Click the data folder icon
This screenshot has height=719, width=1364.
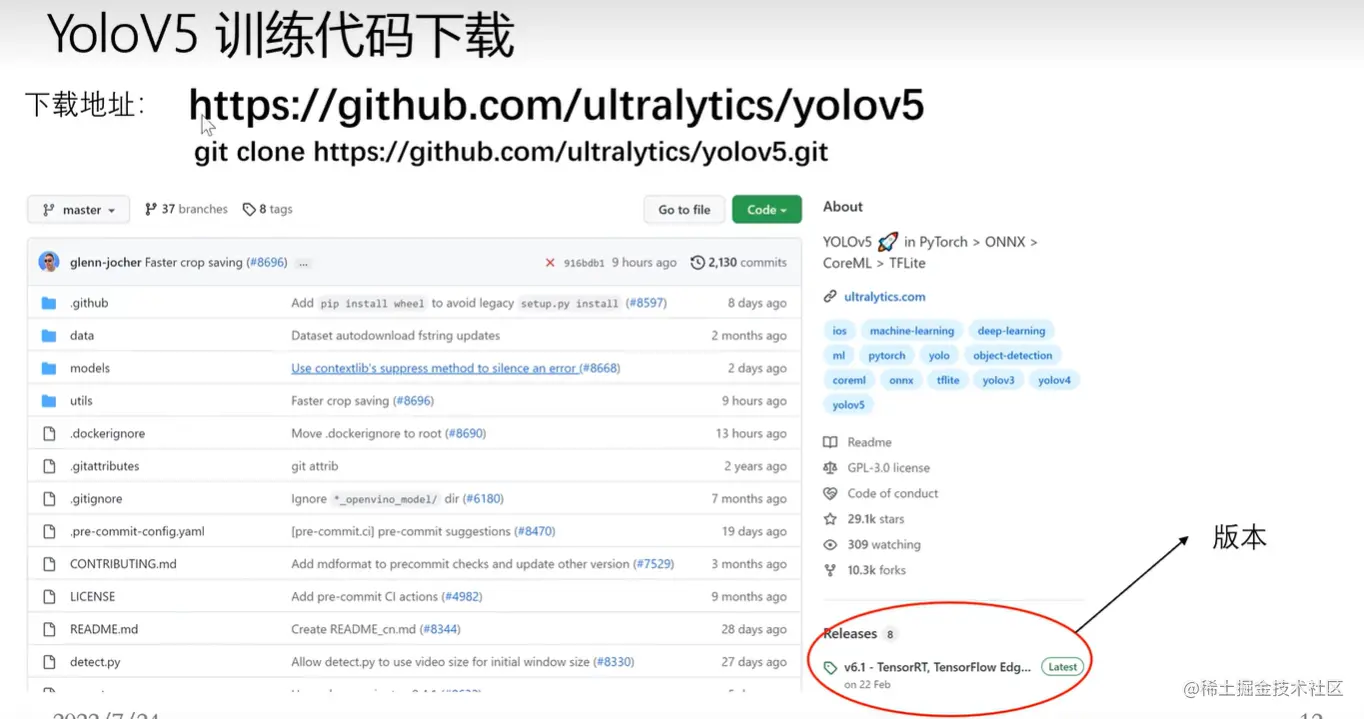coord(48,336)
